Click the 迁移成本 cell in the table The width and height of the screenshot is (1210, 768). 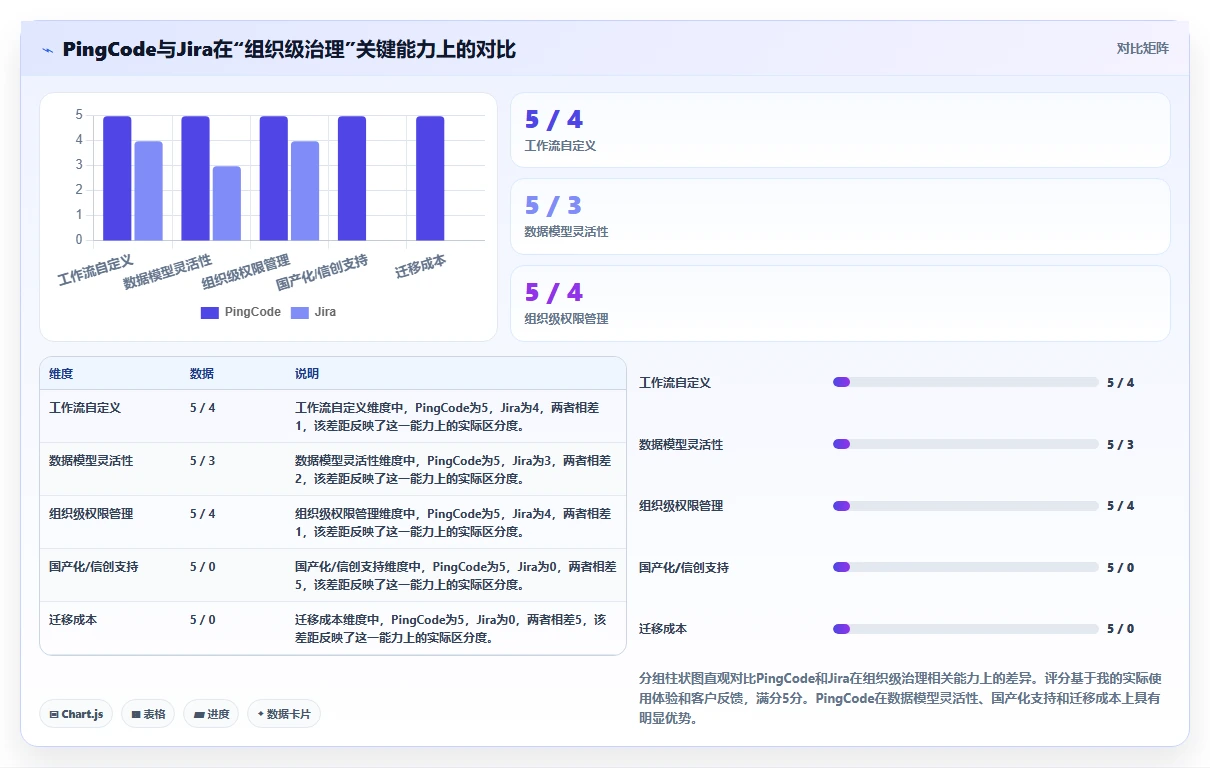[x=73, y=620]
